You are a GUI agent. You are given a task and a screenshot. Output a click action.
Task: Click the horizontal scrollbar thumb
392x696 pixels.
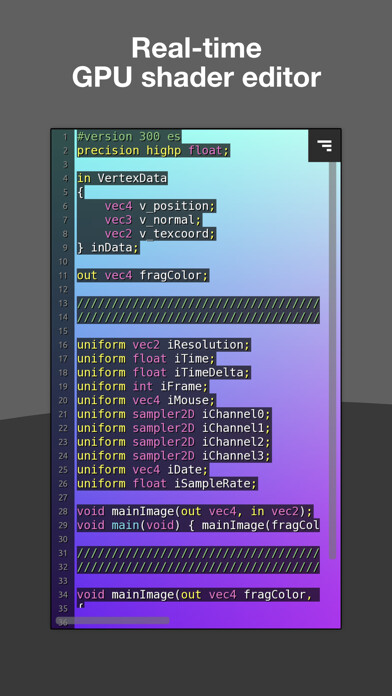point(112,620)
